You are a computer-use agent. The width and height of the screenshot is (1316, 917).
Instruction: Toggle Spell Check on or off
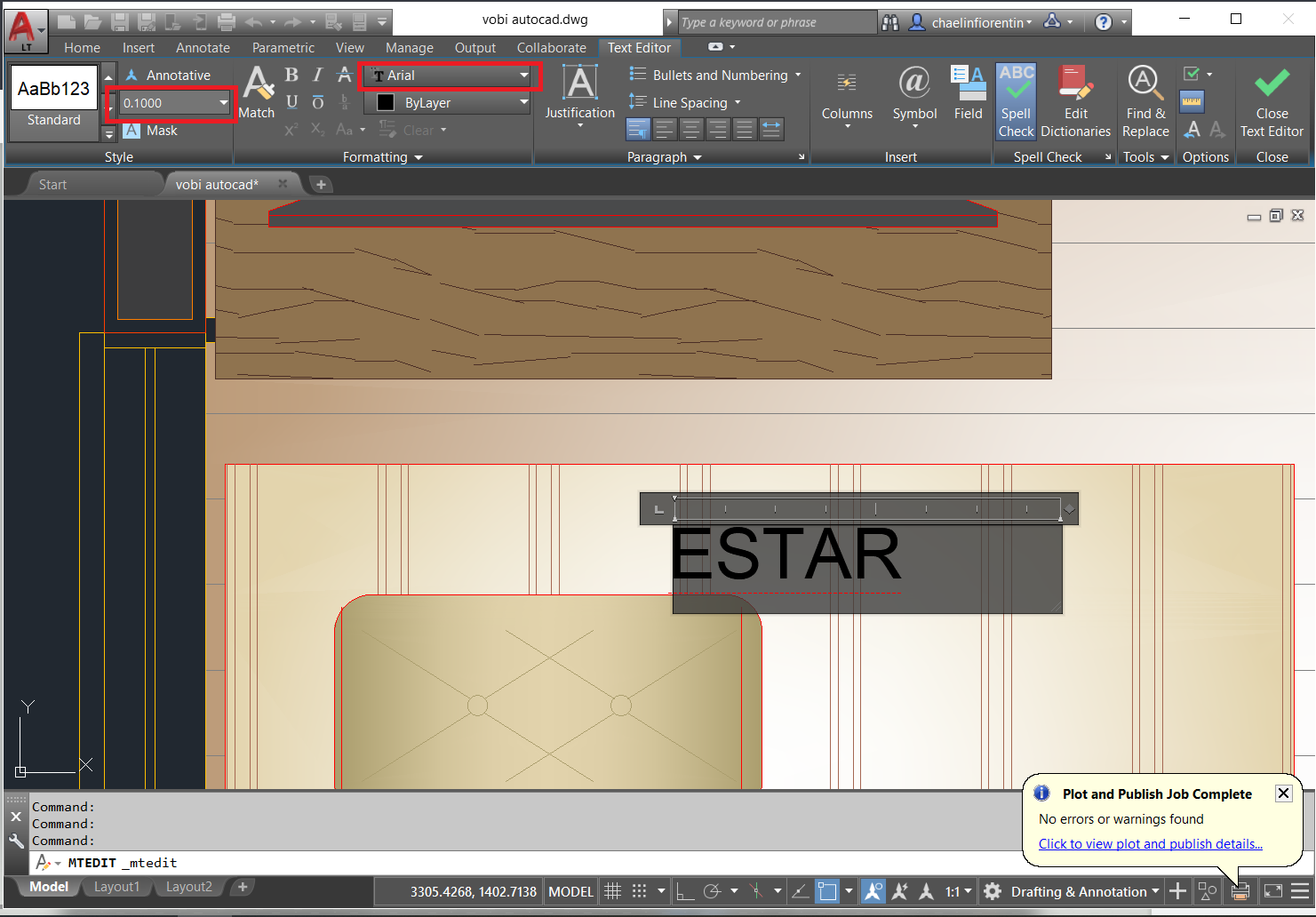click(x=1016, y=101)
